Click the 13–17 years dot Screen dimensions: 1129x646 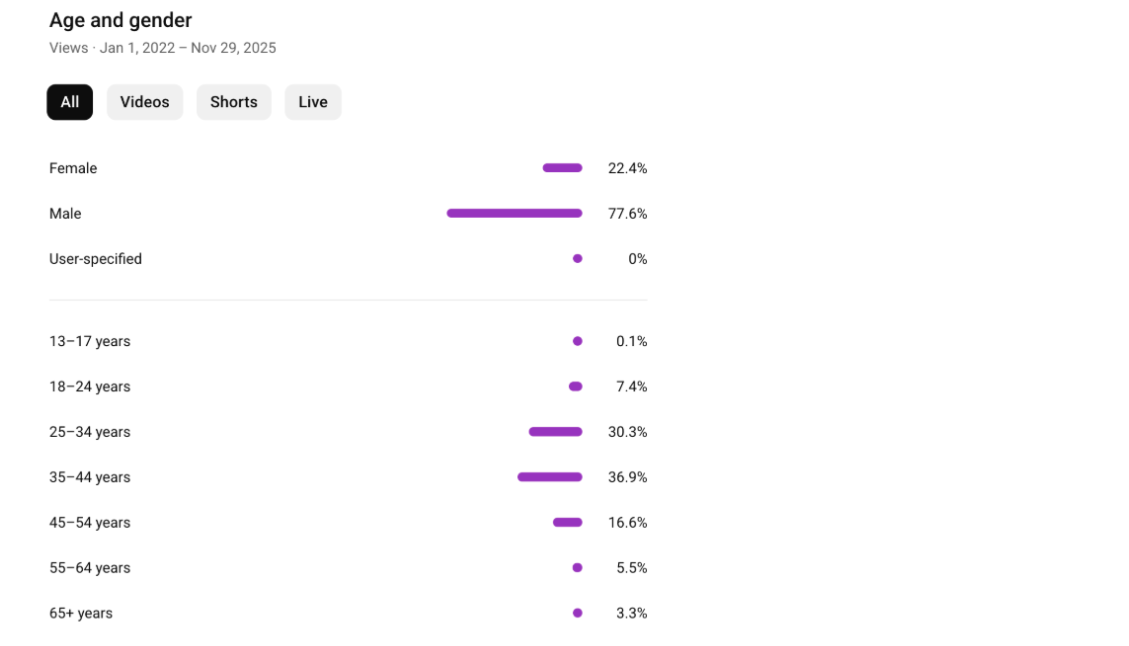[x=577, y=341]
